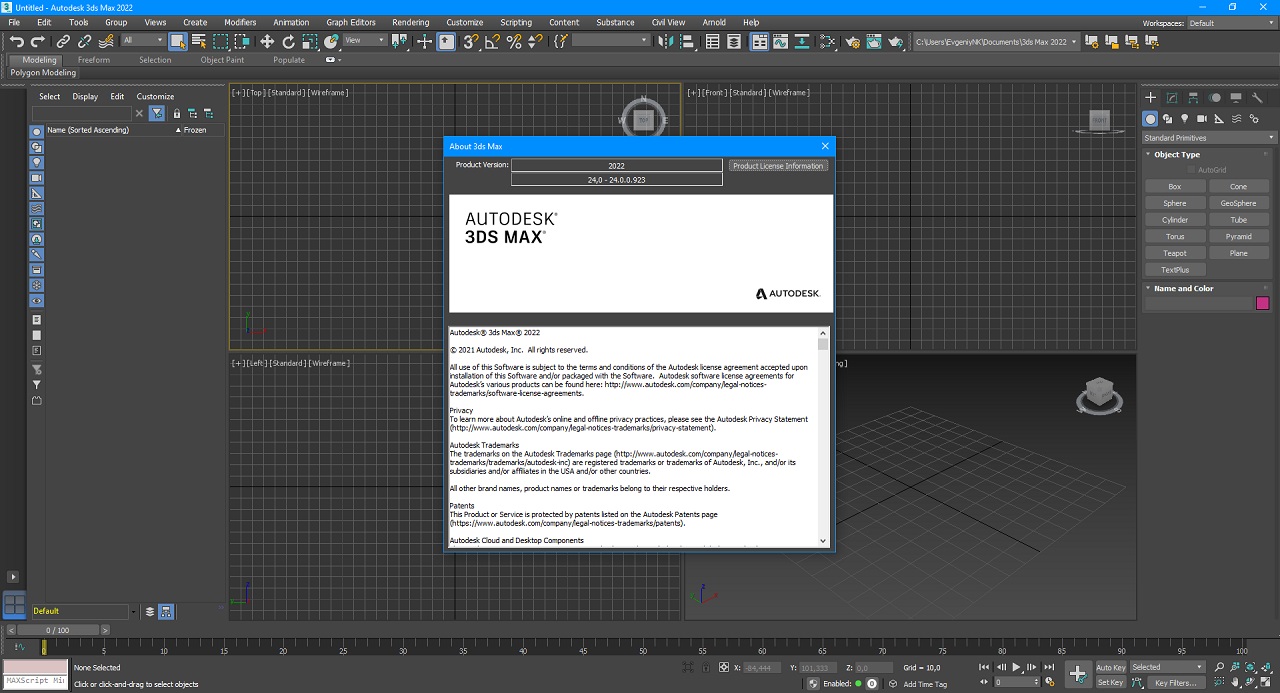Viewport: 1280px width, 693px height.
Task: Toggle the Auto Key mode
Action: tap(1110, 667)
